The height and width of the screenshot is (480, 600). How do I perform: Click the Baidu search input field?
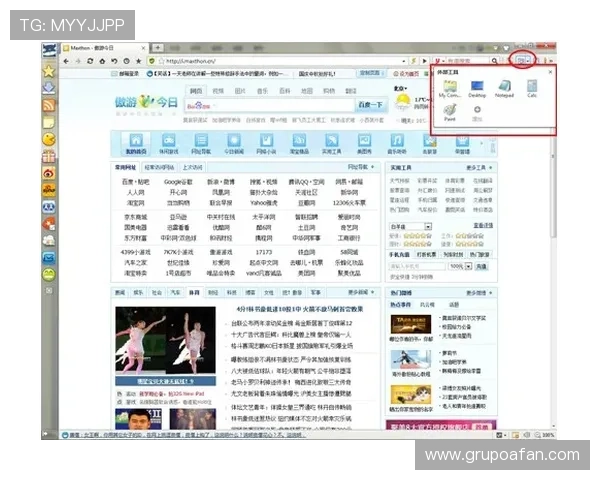[269, 106]
